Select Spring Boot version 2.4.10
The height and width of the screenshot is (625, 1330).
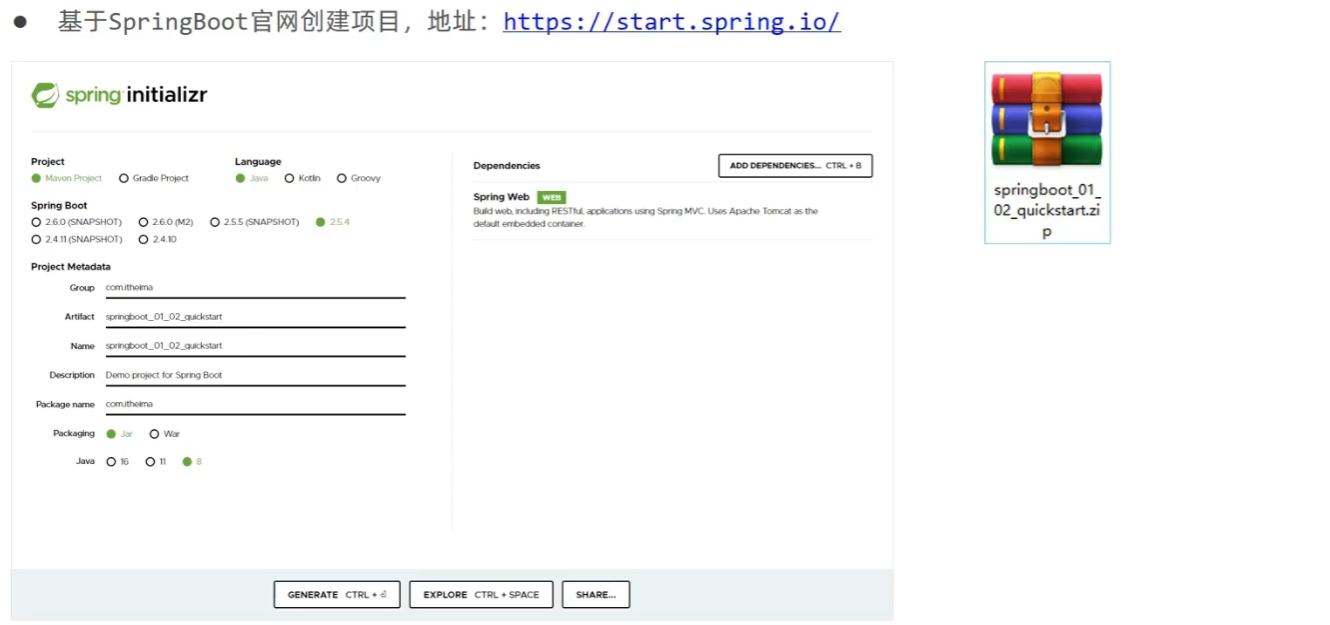143,239
